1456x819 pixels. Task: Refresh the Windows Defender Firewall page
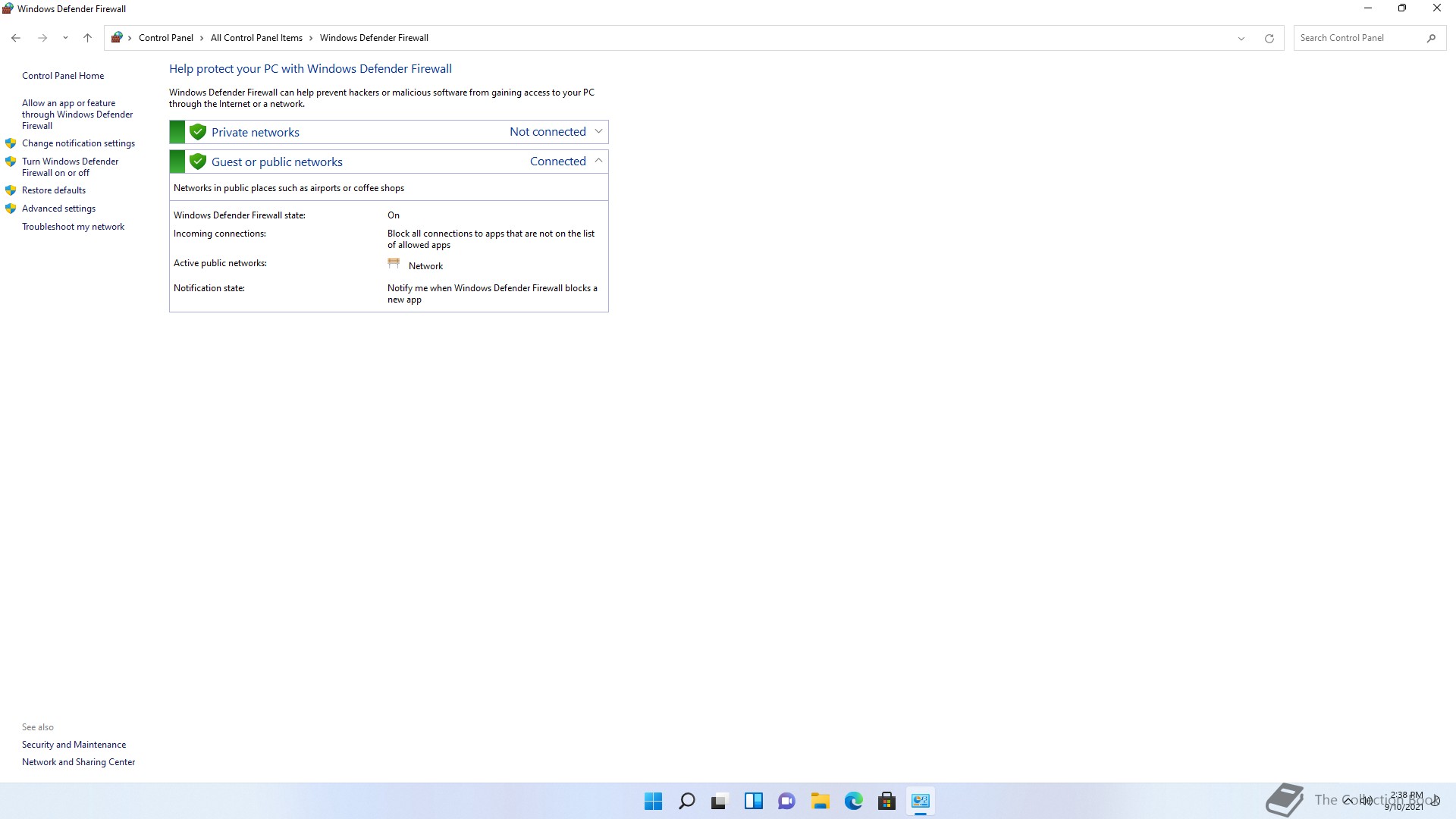pyautogui.click(x=1269, y=38)
